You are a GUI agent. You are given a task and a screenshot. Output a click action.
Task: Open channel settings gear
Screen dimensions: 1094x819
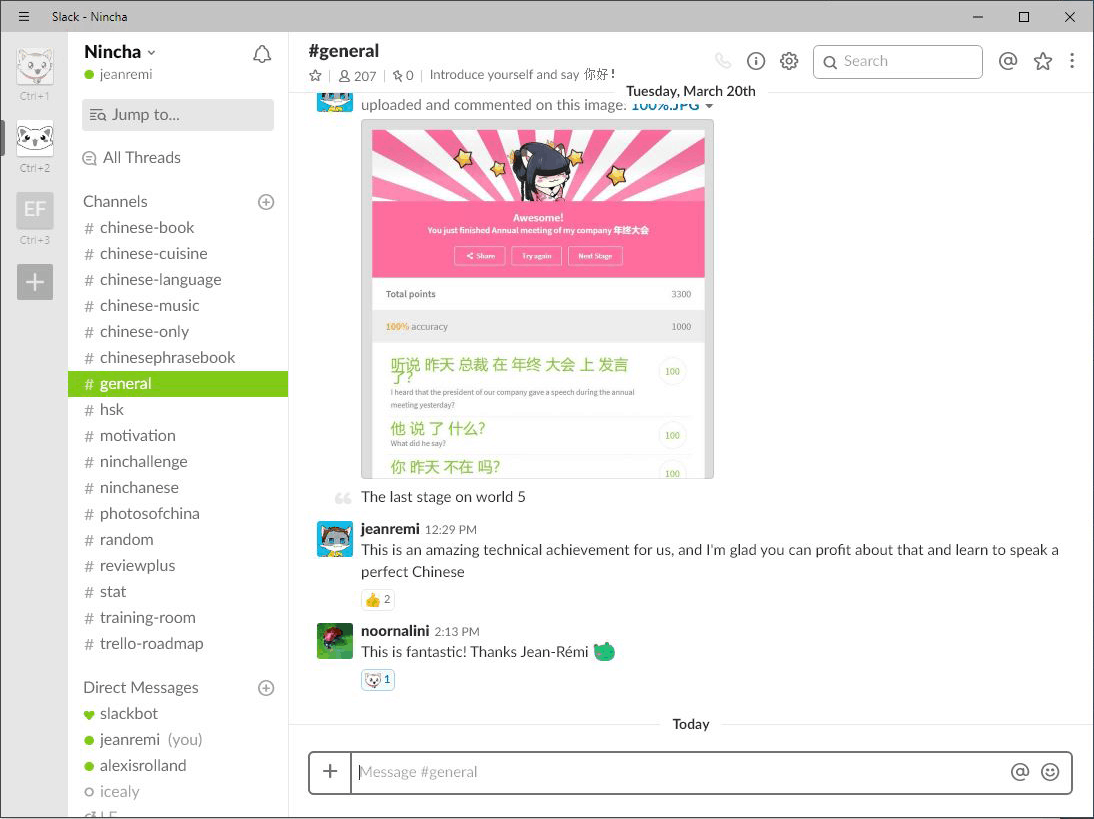coord(789,61)
